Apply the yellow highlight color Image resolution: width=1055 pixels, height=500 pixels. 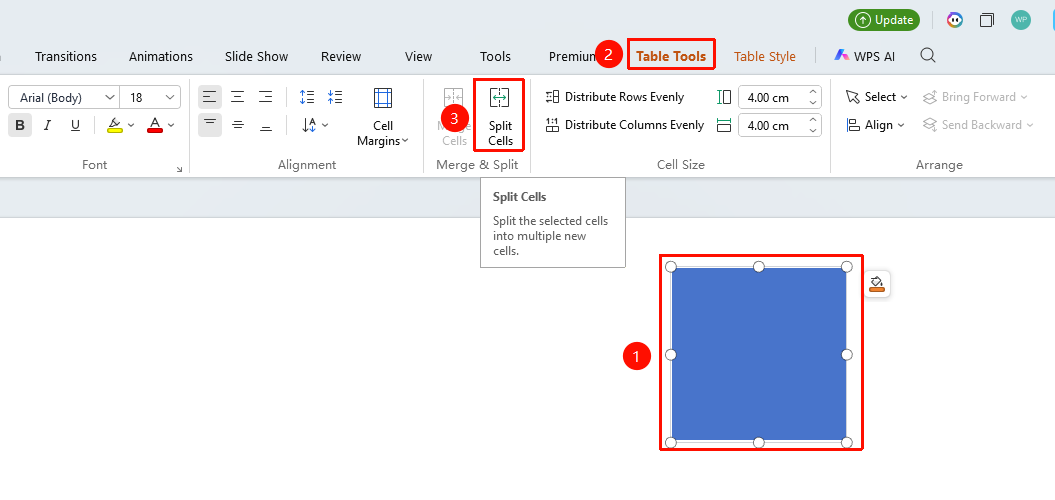point(115,125)
